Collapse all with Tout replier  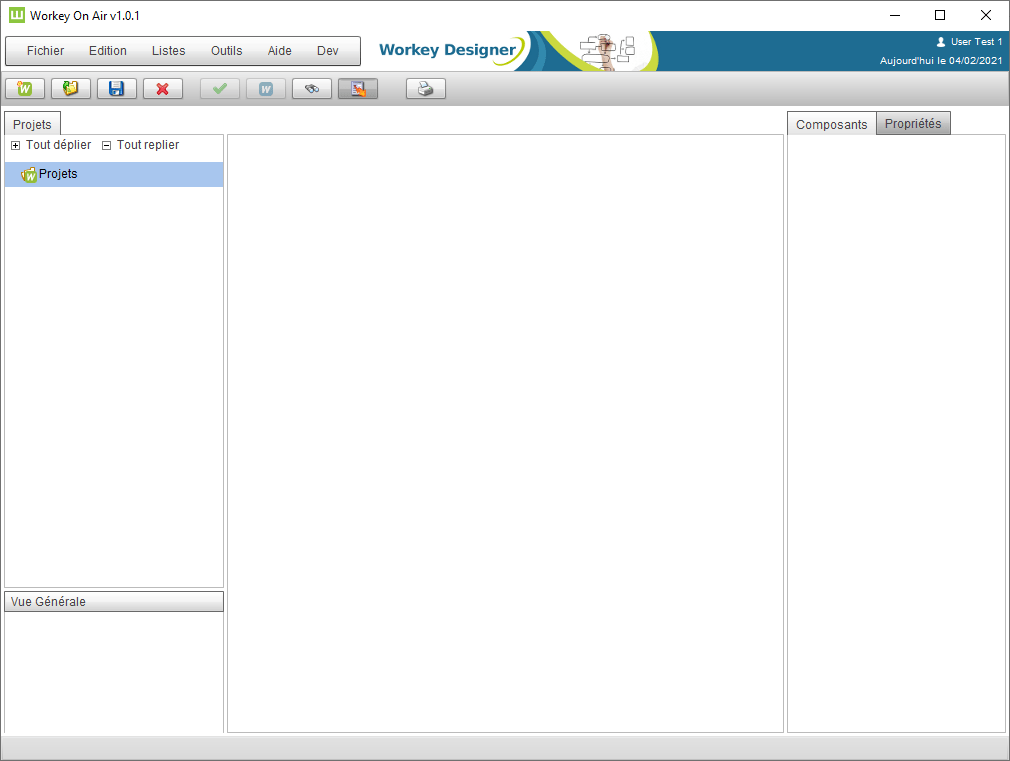(x=141, y=145)
